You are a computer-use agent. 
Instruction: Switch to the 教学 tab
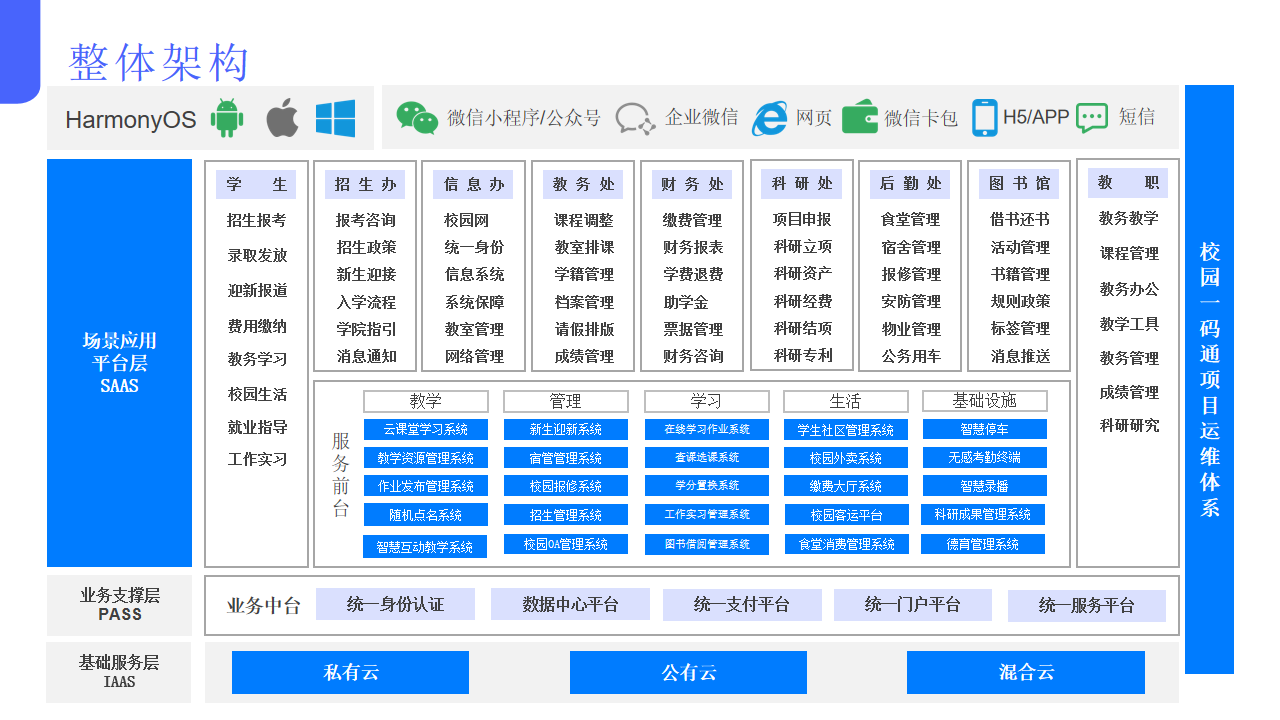pyautogui.click(x=426, y=401)
